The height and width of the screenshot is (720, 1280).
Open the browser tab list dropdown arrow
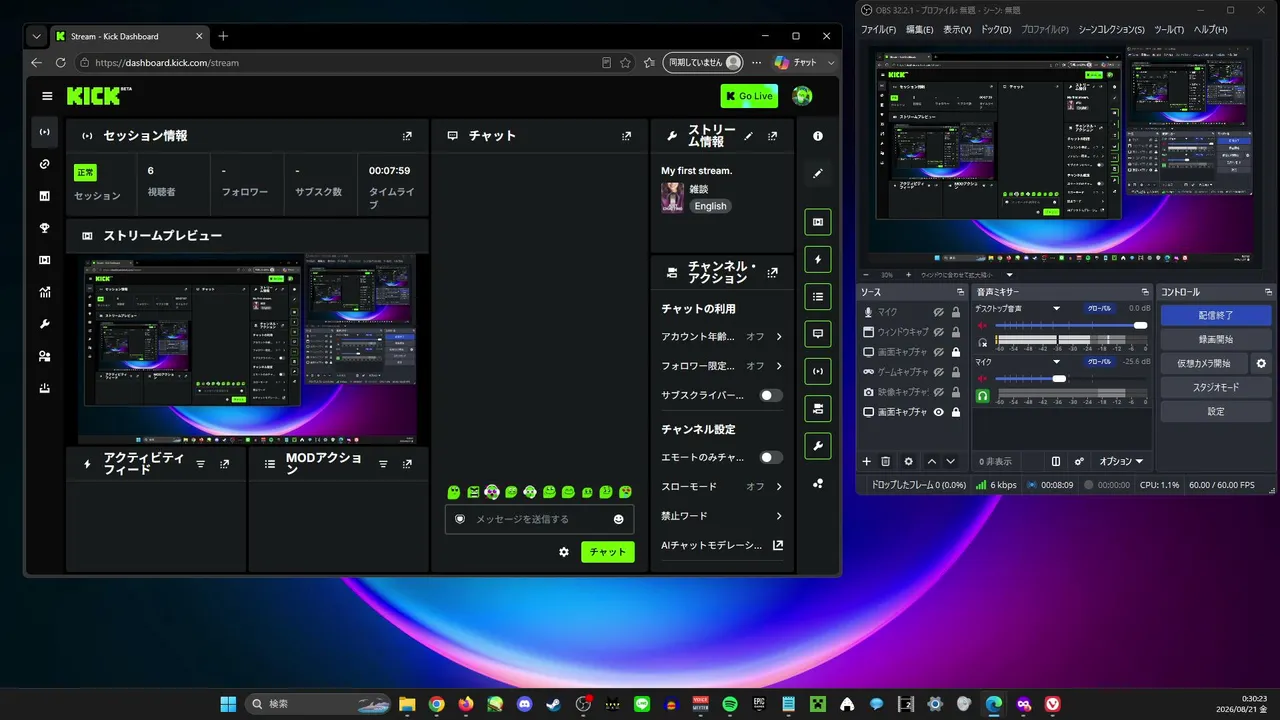pyautogui.click(x=37, y=36)
